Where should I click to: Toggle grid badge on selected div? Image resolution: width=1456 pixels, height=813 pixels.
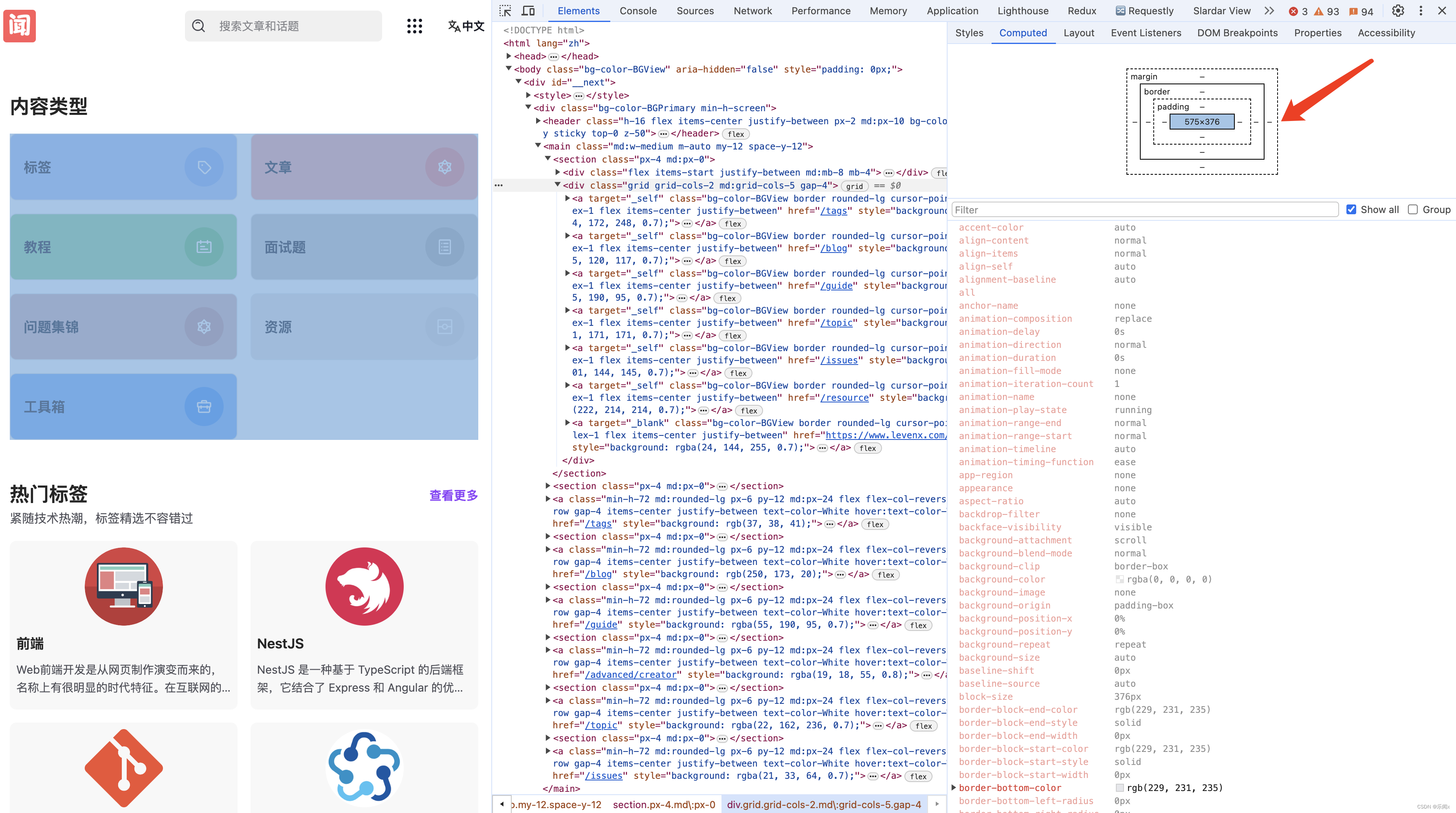(x=854, y=186)
